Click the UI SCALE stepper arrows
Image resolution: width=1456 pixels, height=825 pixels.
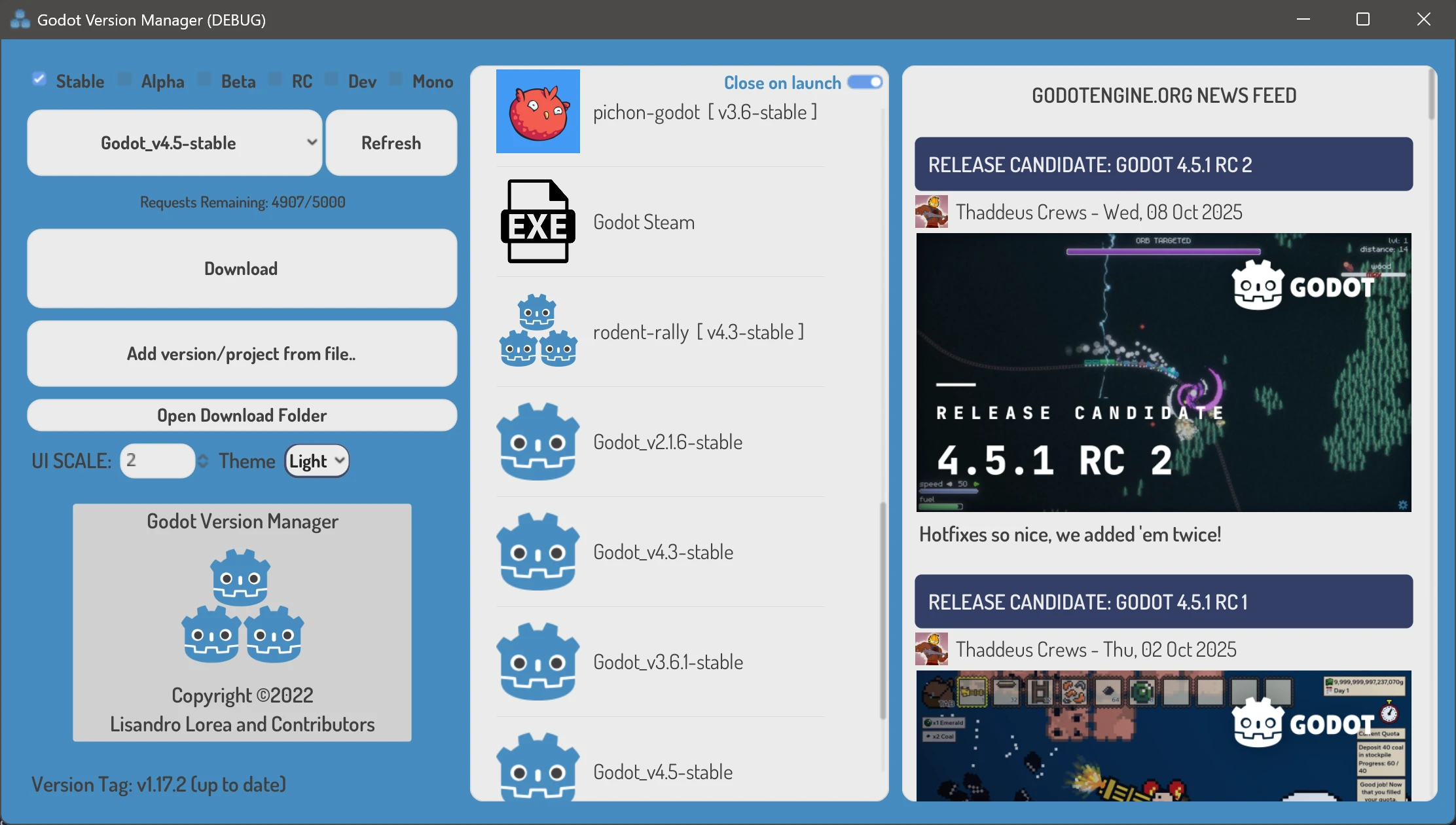click(x=203, y=461)
